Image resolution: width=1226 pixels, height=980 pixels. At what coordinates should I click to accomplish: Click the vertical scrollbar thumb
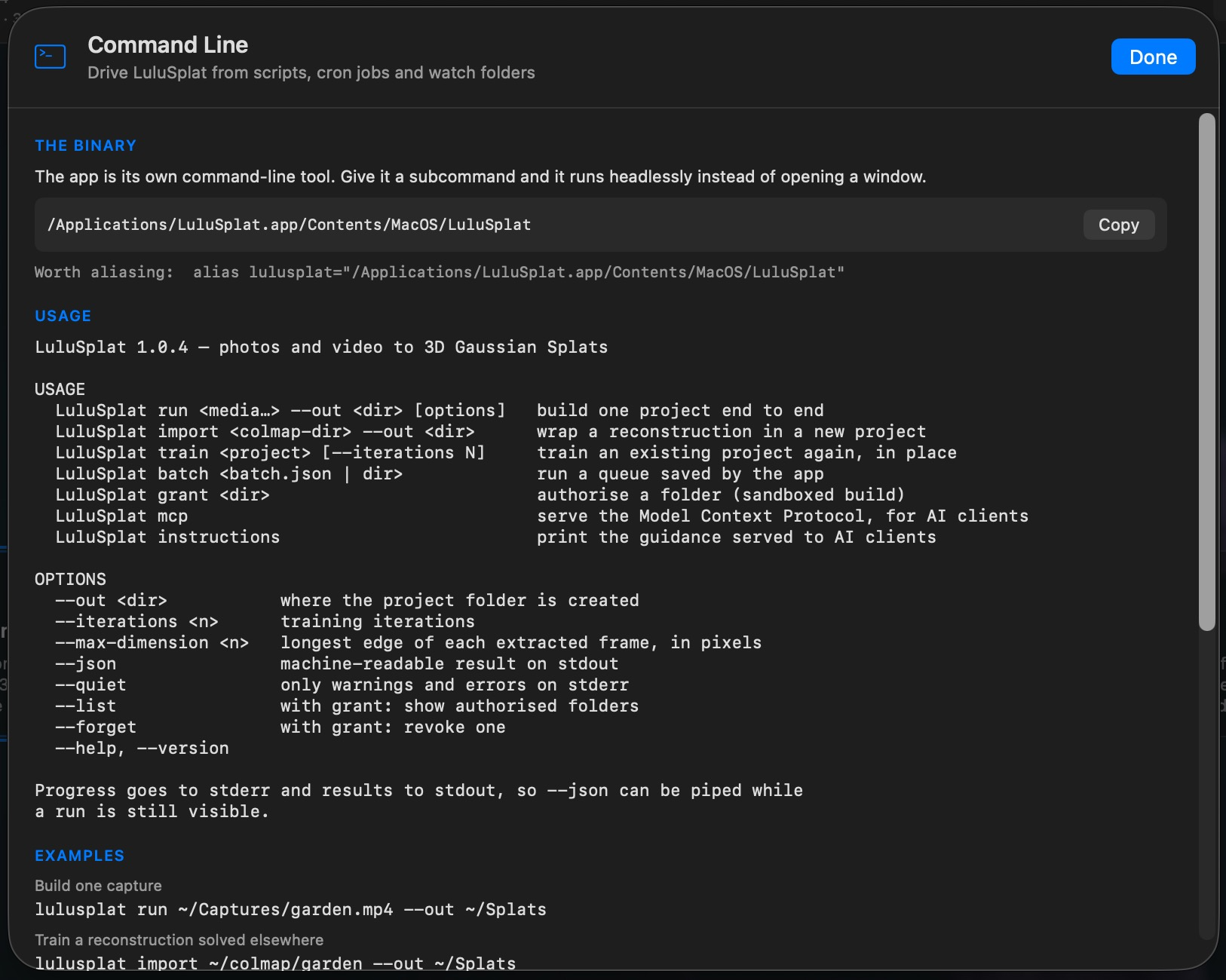(x=1207, y=372)
